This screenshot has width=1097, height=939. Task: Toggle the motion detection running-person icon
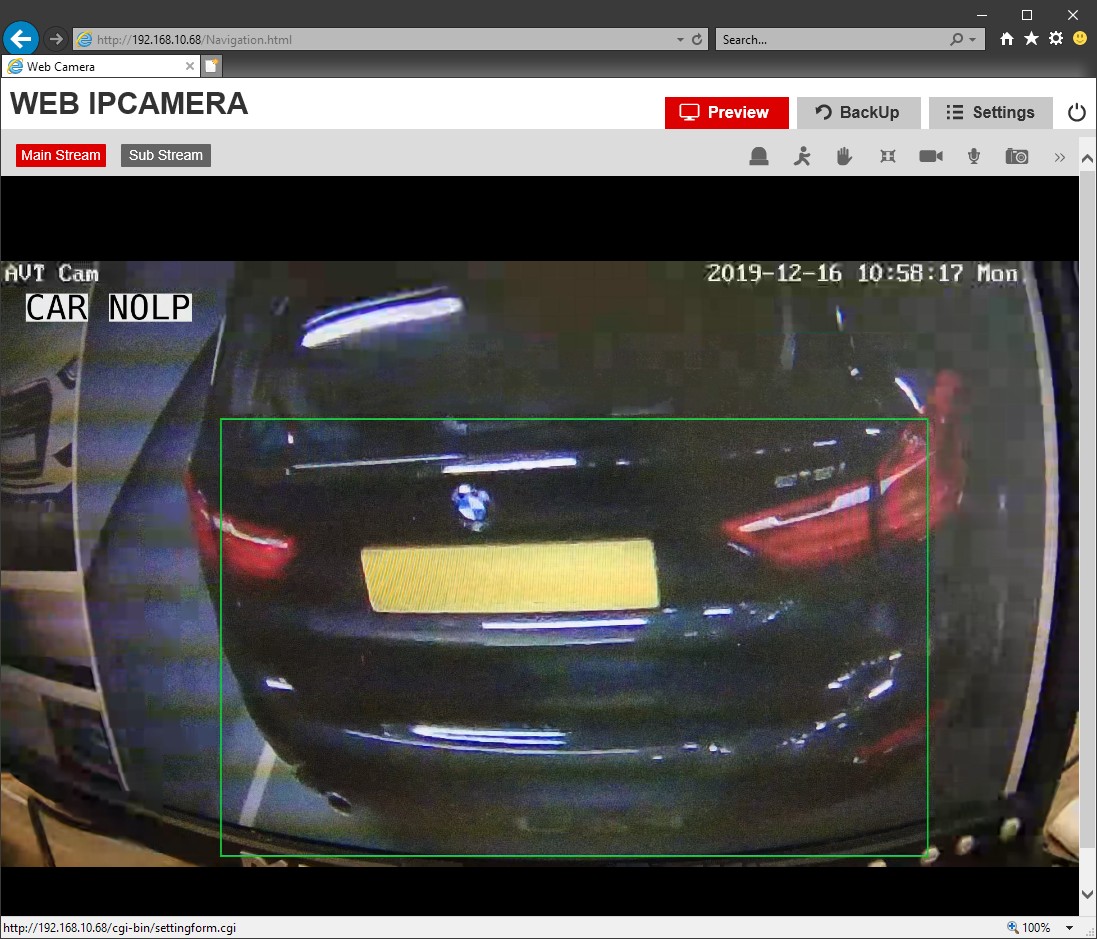(802, 156)
